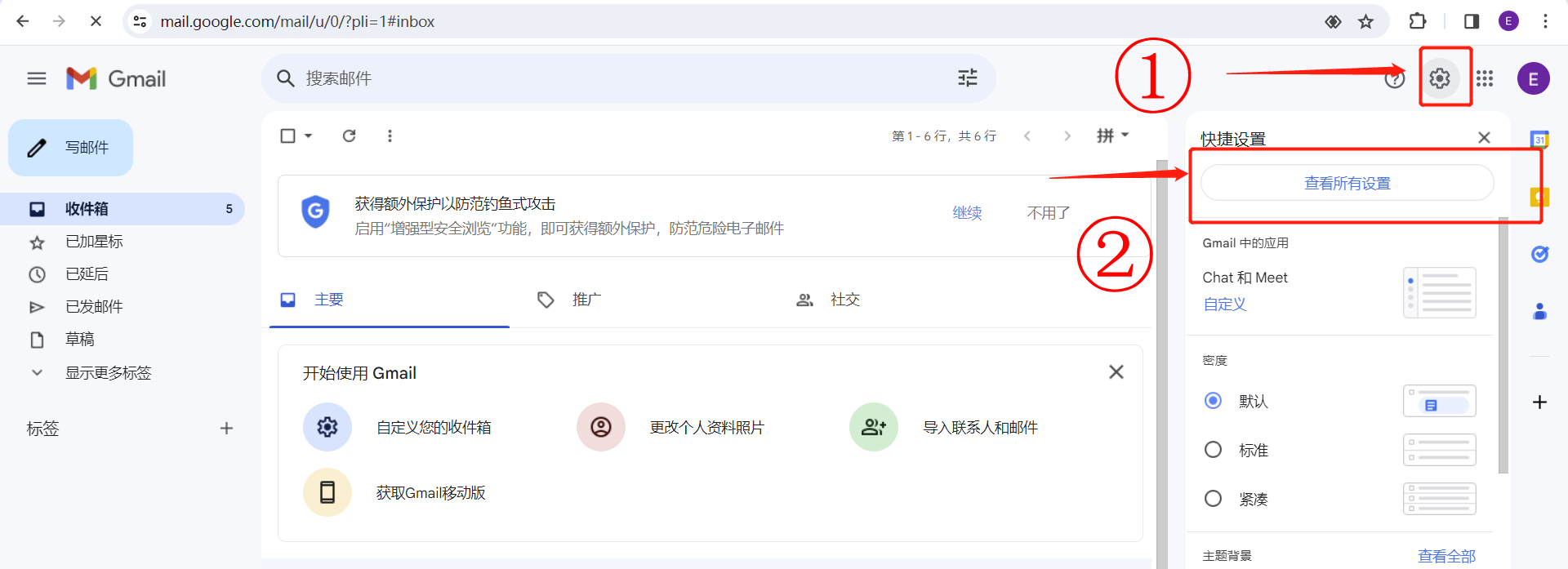Open the 收件箱 folder
Image resolution: width=1568 pixels, height=569 pixels.
[x=122, y=209]
